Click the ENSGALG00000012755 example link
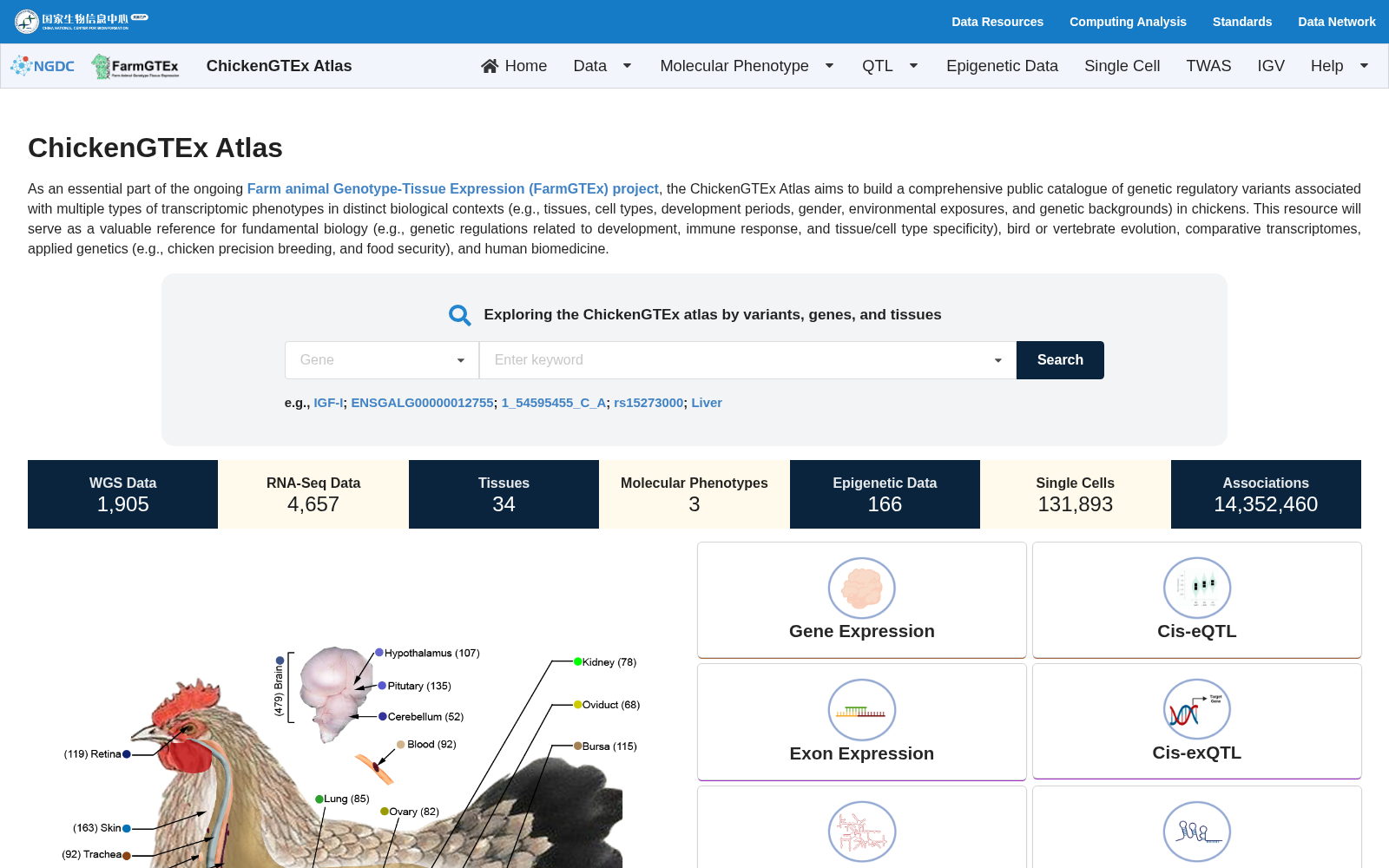The image size is (1389, 868). tap(422, 403)
